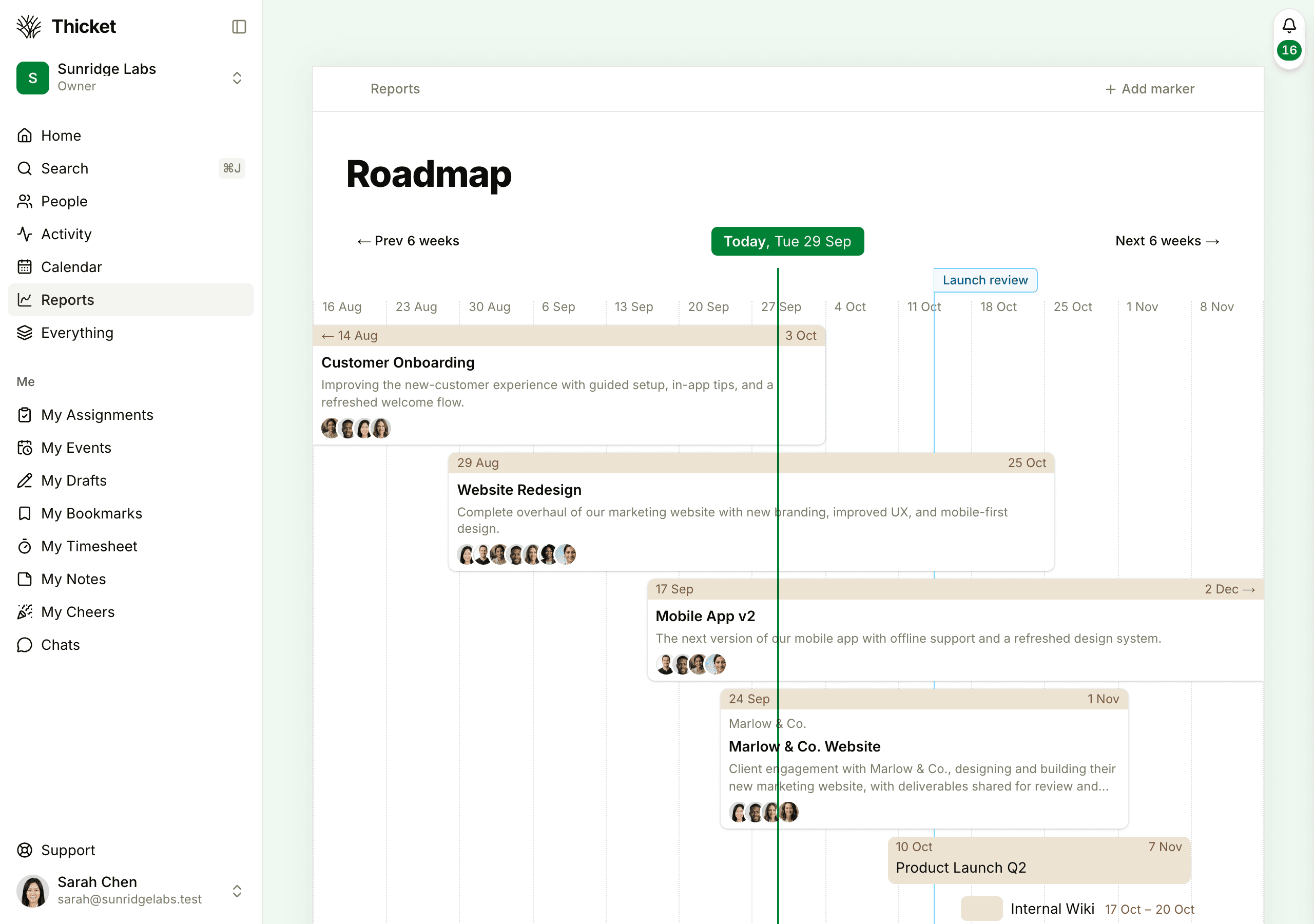Click the 17 Oct – 20 Oct date range

[1149, 910]
